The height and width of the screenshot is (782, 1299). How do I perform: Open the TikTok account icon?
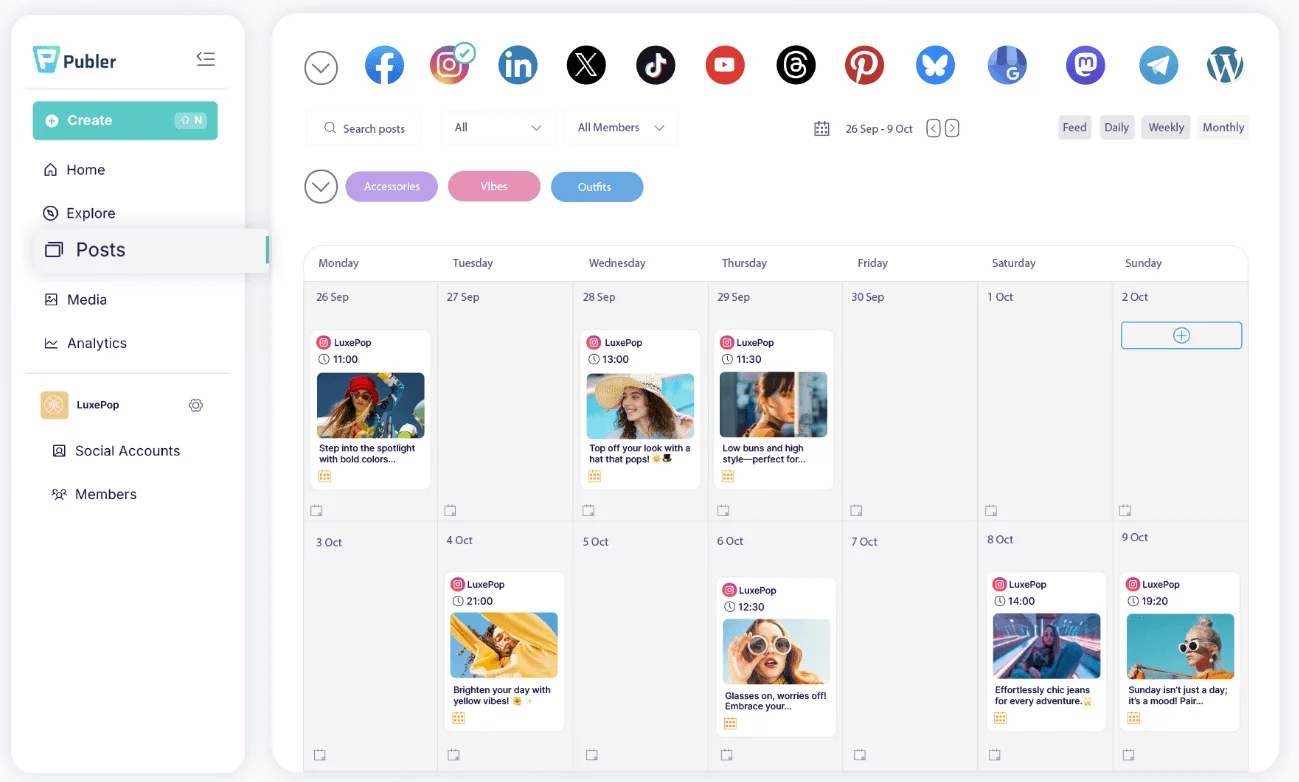click(655, 64)
